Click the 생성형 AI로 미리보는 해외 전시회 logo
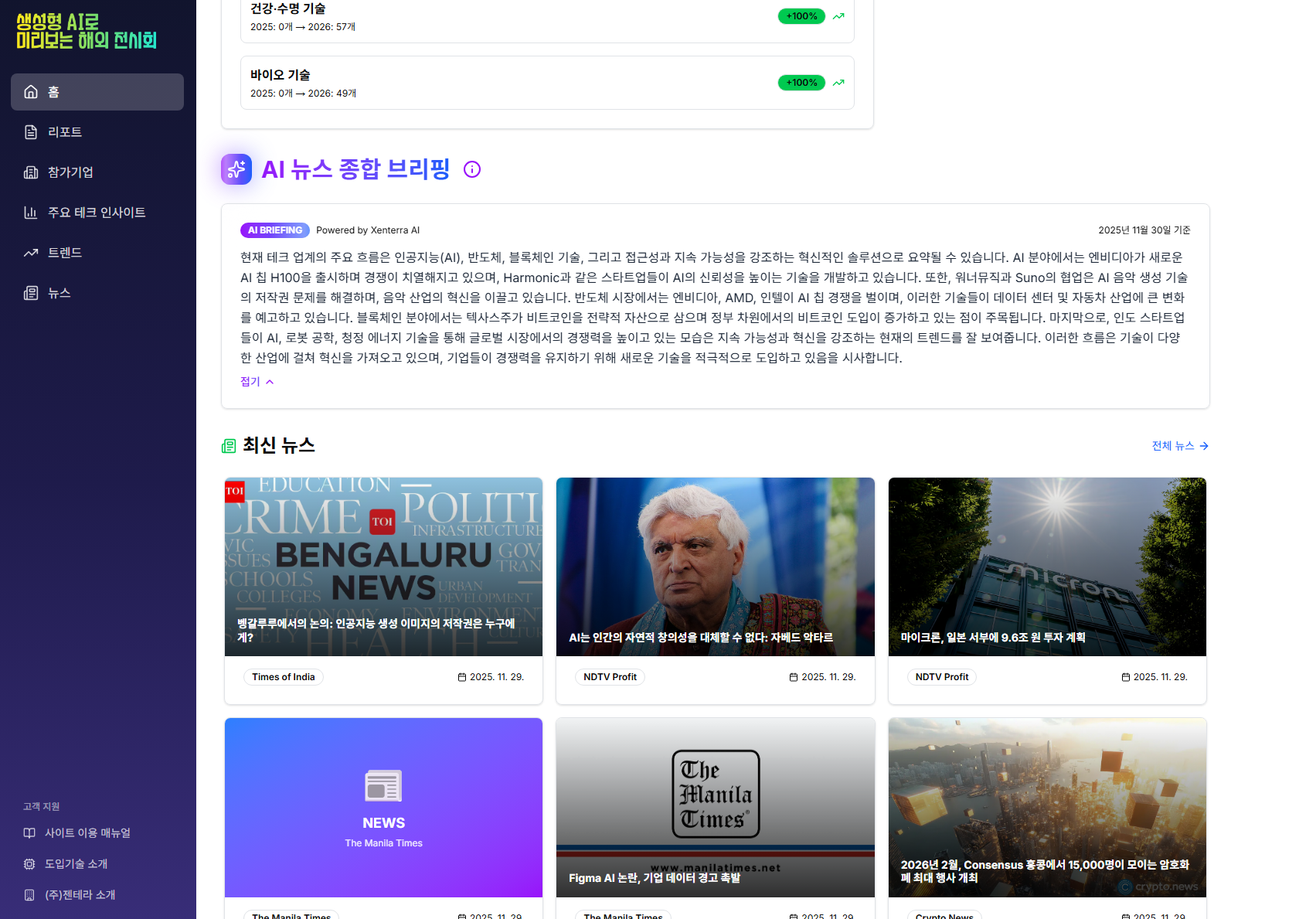The width and height of the screenshot is (1316, 919). (x=87, y=32)
